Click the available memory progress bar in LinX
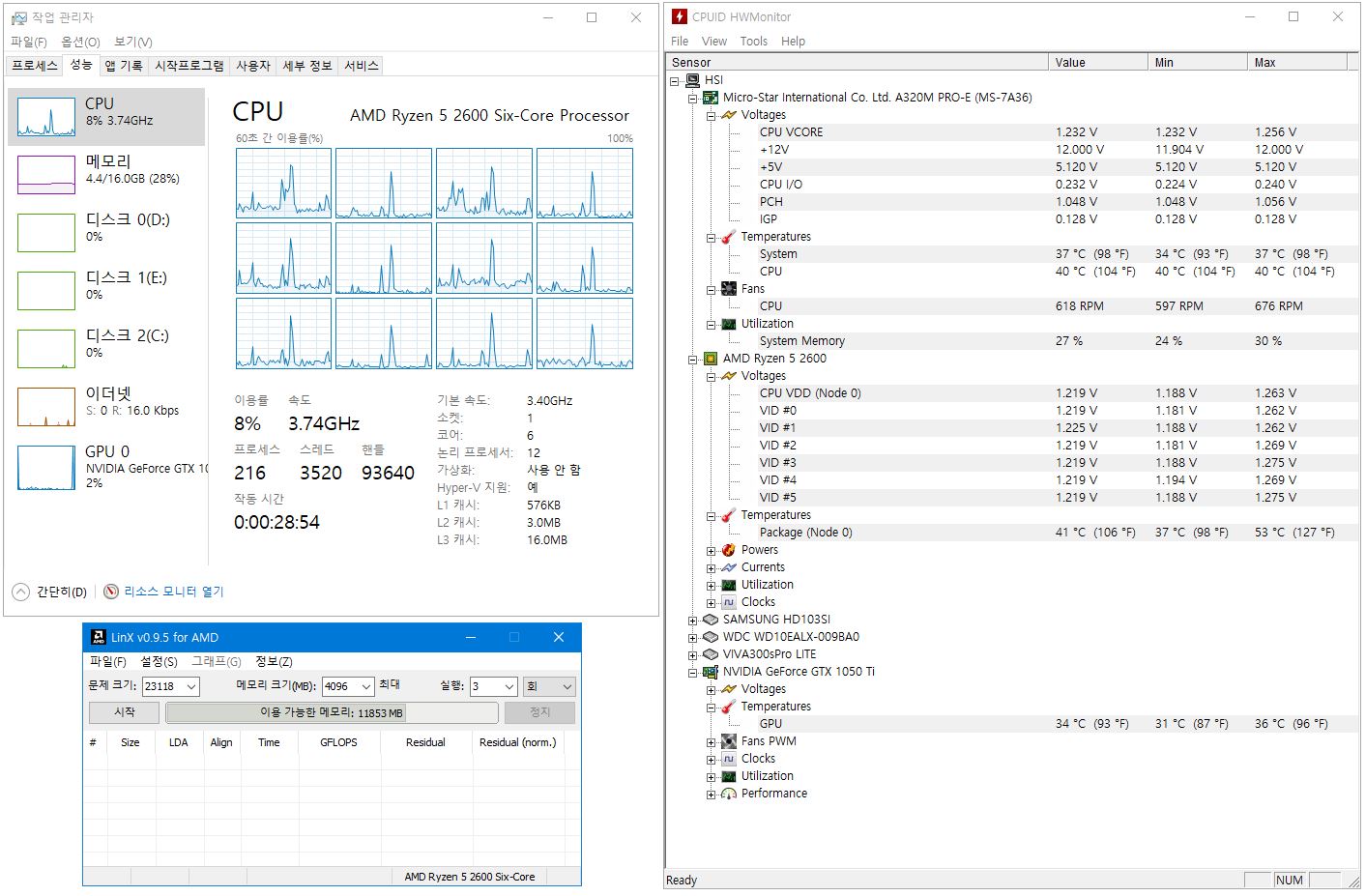The height and width of the screenshot is (896, 1366). 332,712
